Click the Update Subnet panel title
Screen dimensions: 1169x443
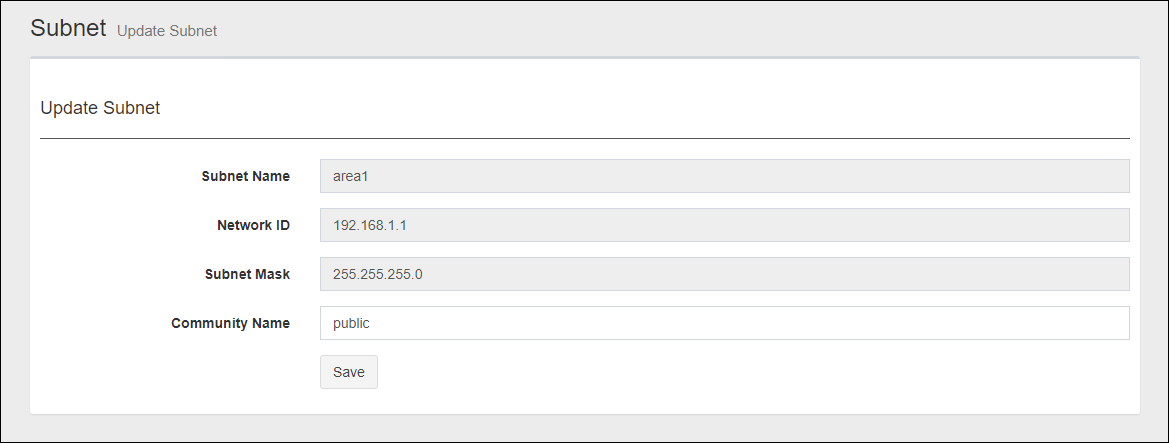tap(100, 108)
